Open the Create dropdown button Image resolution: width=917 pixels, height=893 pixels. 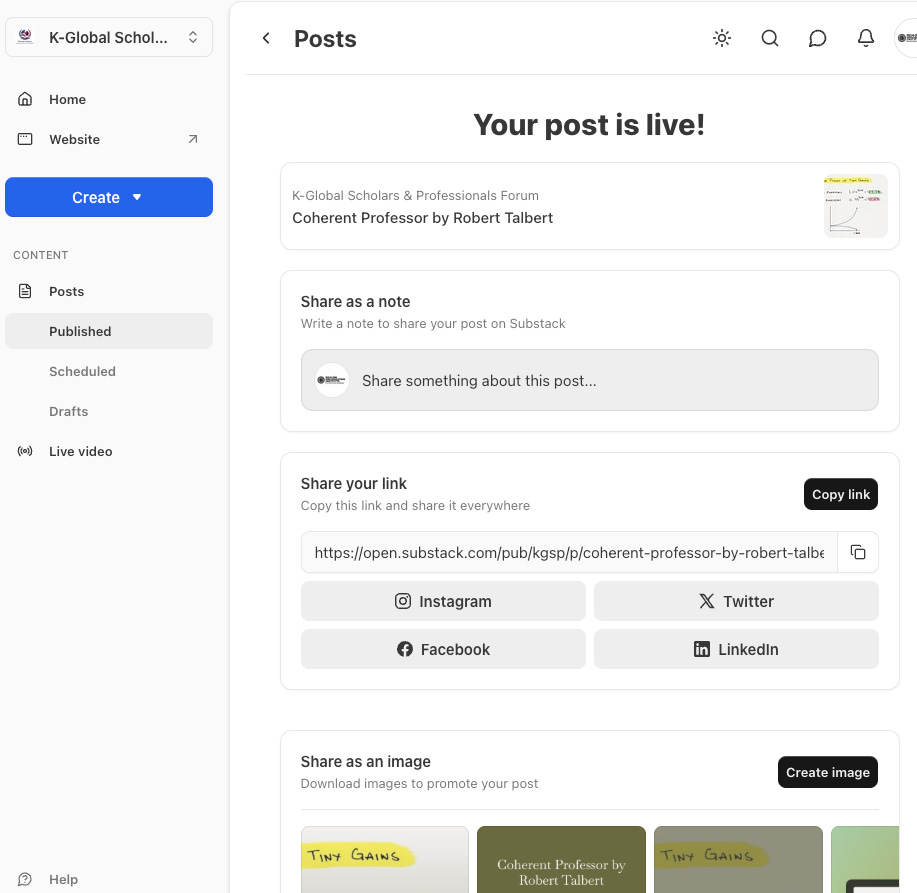(109, 197)
